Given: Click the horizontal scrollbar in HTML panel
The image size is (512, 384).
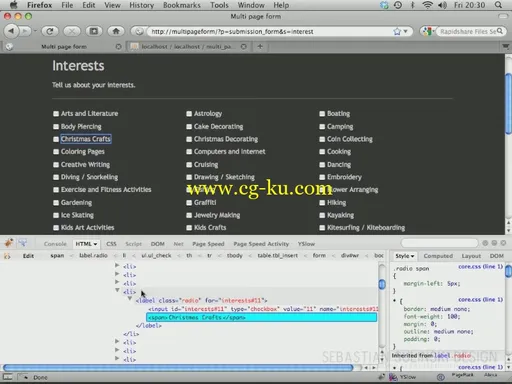Looking at the screenshot, I should tap(178, 368).
